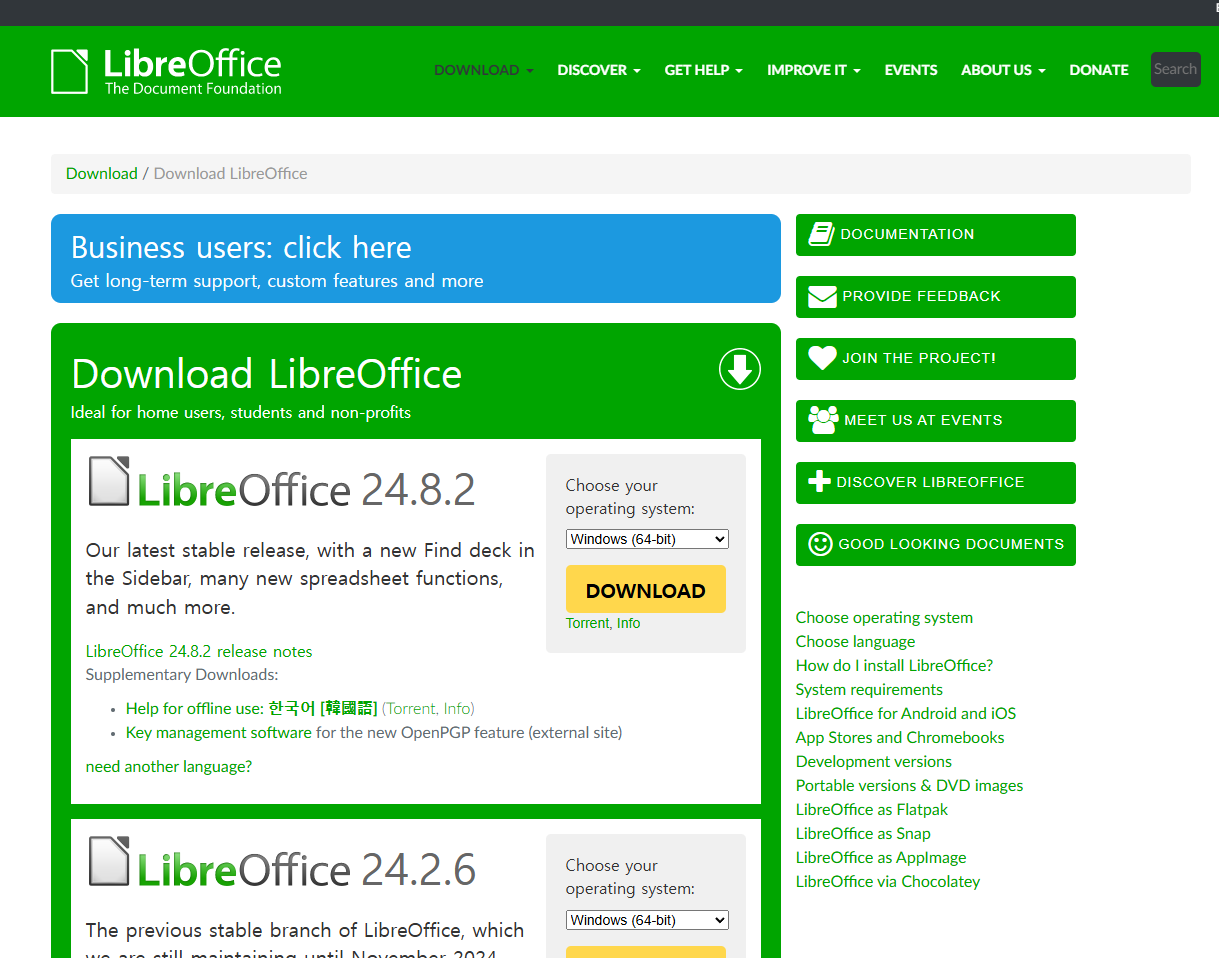Click Info link beside the offline help
Viewport: 1219px width, 958px height.
point(457,708)
